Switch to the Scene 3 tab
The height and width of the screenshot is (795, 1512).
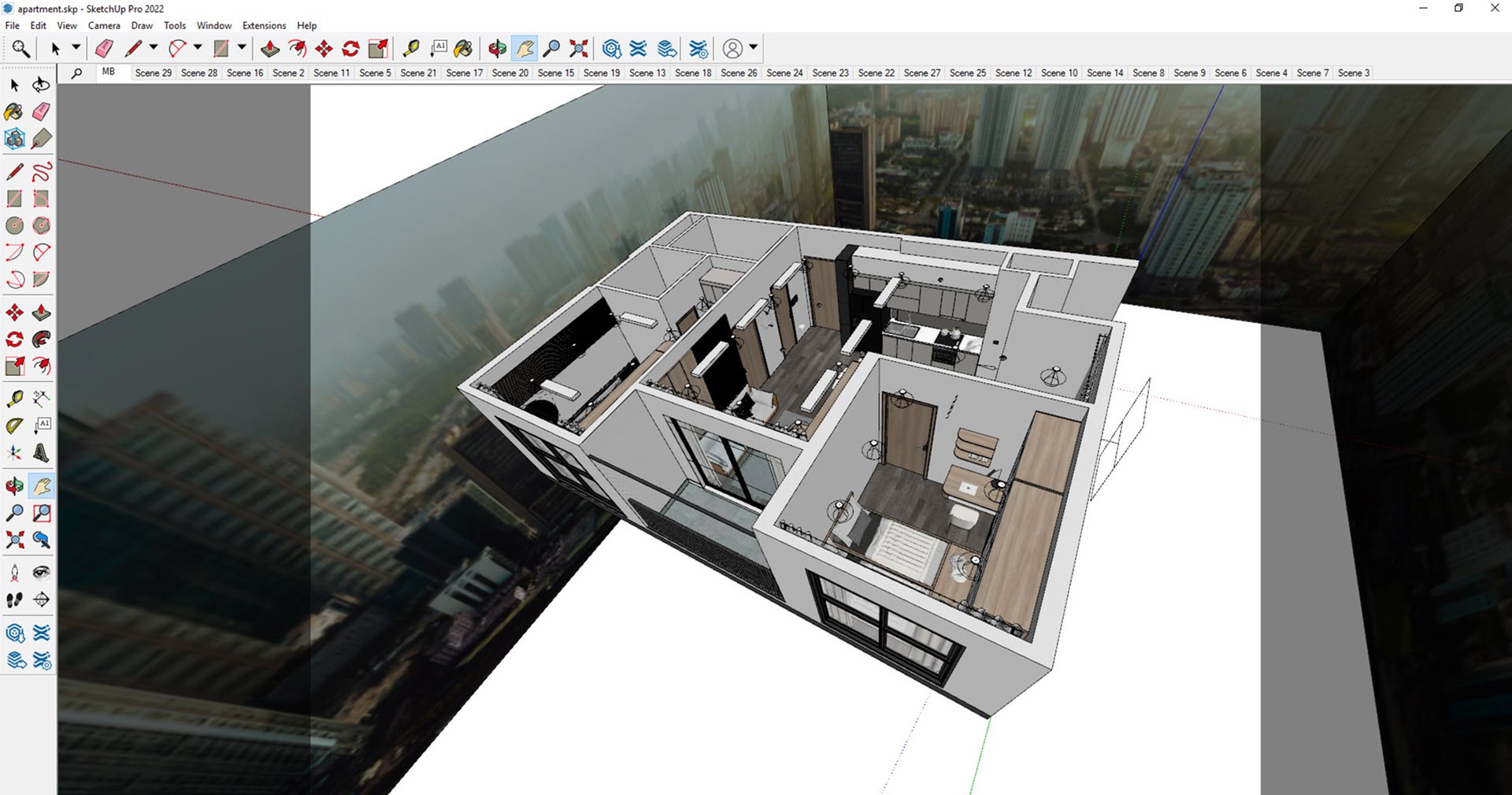pyautogui.click(x=1354, y=72)
